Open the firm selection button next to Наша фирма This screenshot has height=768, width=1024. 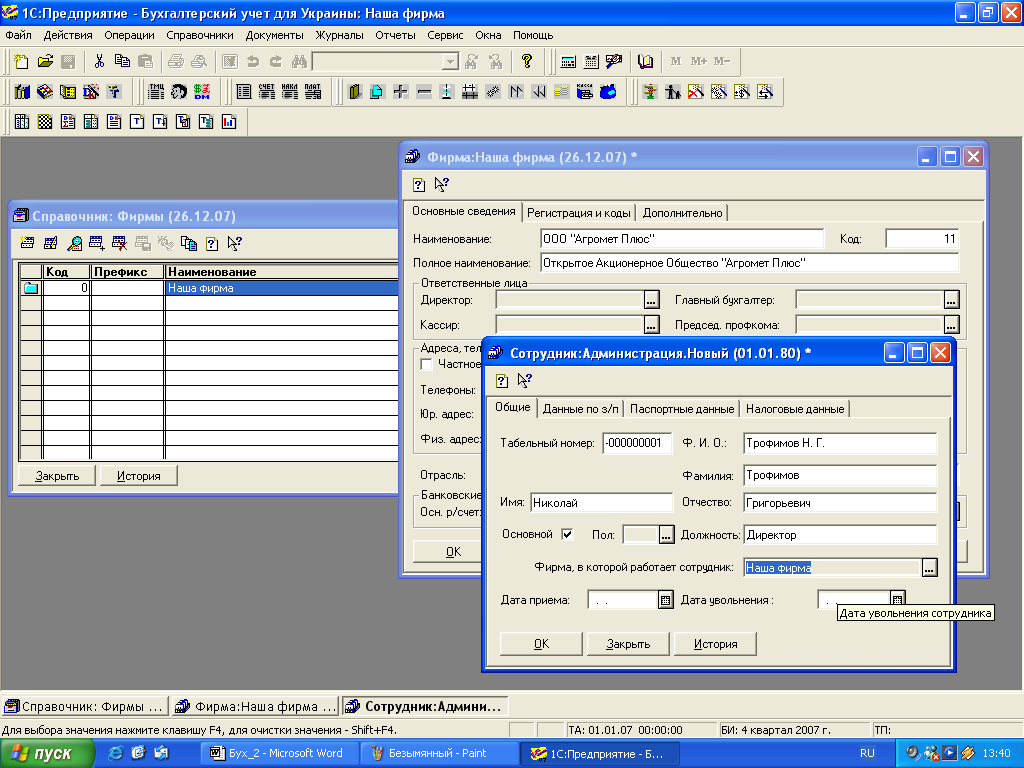929,568
